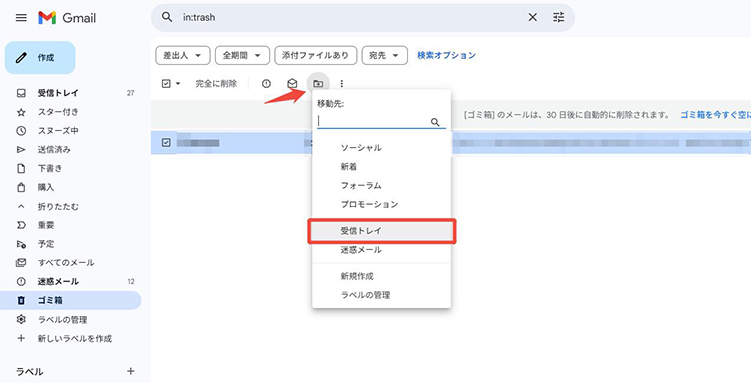The width and height of the screenshot is (751, 383).
Task: Click the gear icon beside ラベルの管理
Action: pyautogui.click(x=21, y=319)
